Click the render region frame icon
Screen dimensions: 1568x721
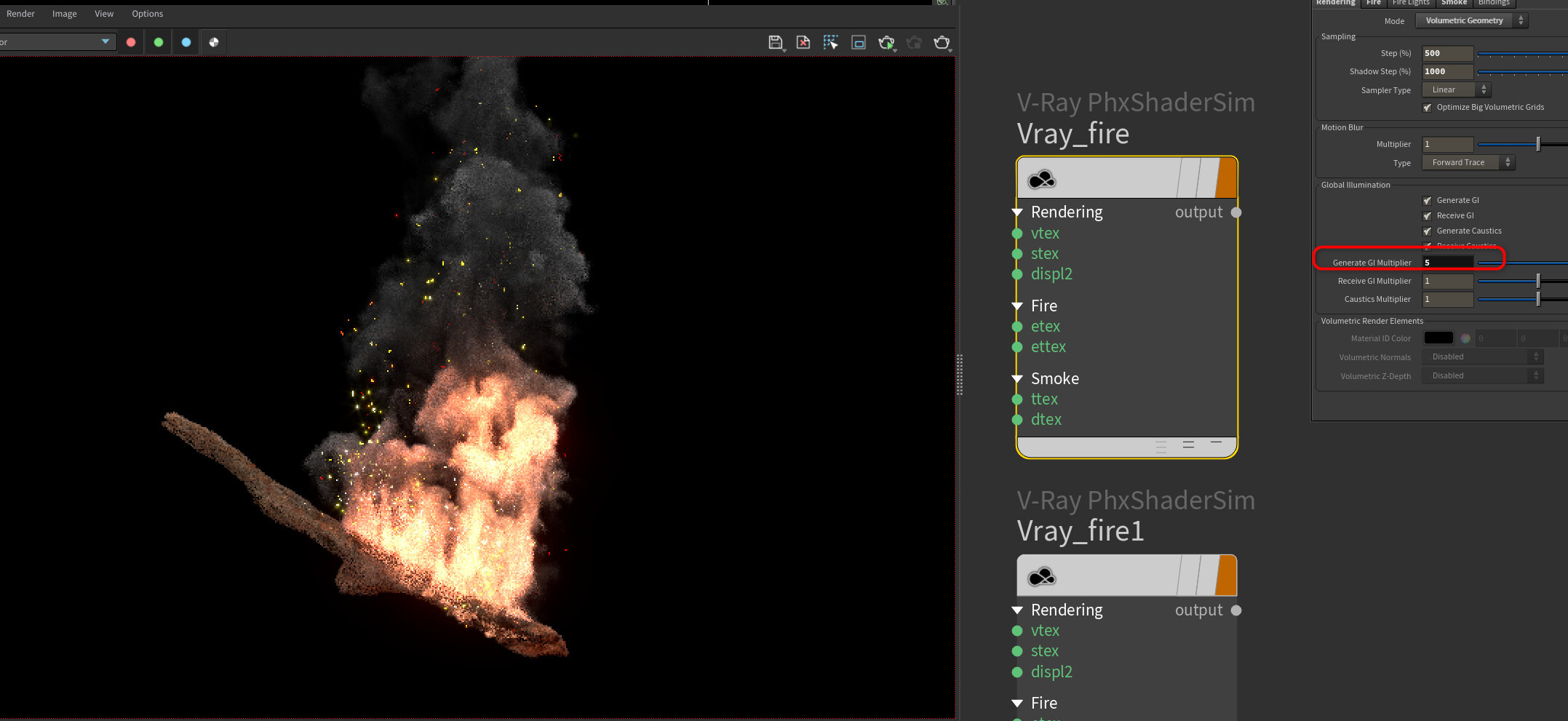[x=859, y=43]
